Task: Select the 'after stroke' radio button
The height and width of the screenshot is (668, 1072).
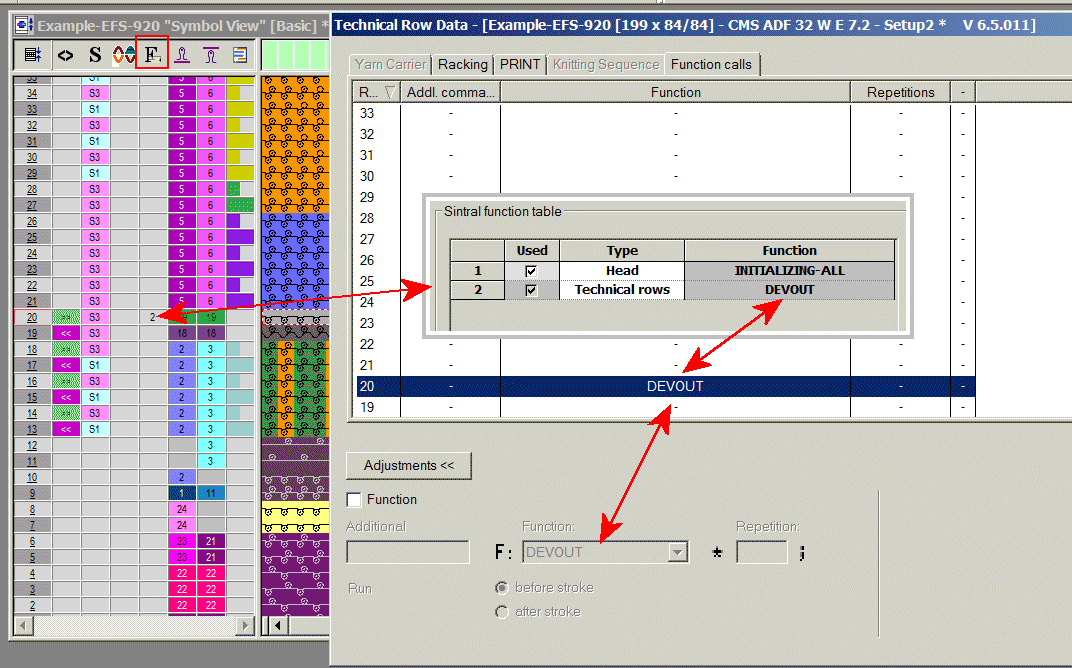Action: pyautogui.click(x=502, y=612)
